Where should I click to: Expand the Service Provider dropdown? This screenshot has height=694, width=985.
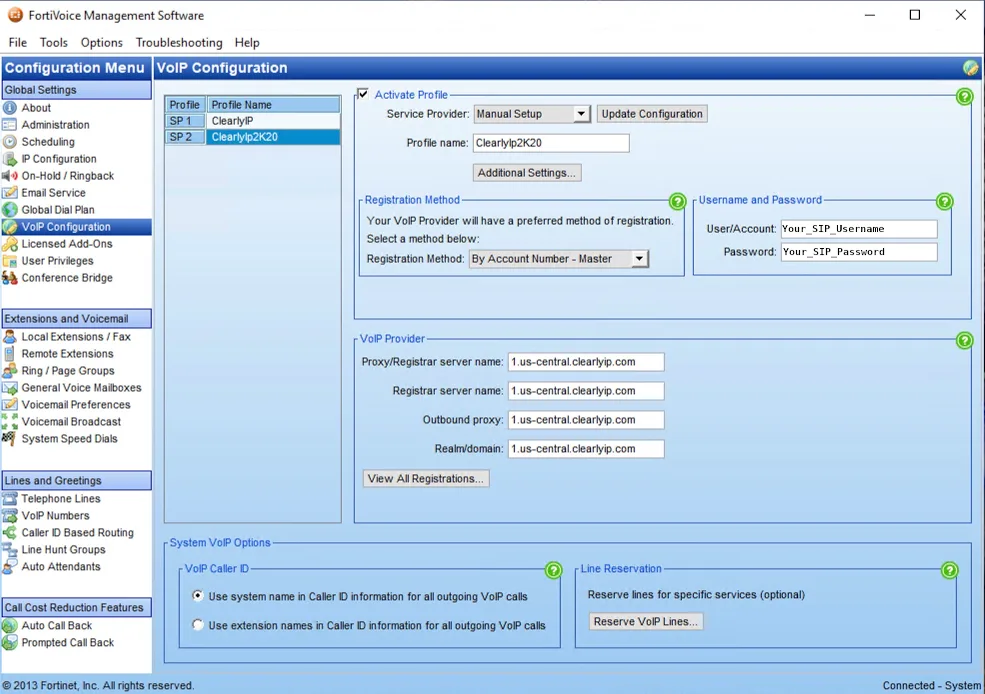(x=581, y=114)
